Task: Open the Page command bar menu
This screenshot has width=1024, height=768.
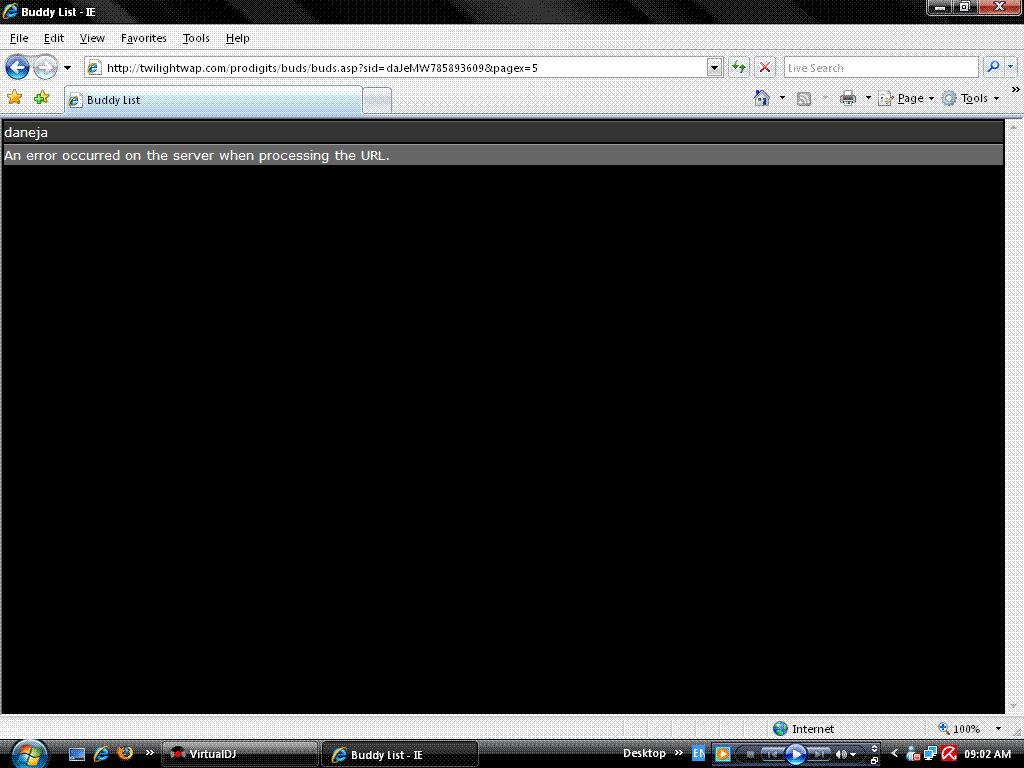Action: pyautogui.click(x=906, y=98)
